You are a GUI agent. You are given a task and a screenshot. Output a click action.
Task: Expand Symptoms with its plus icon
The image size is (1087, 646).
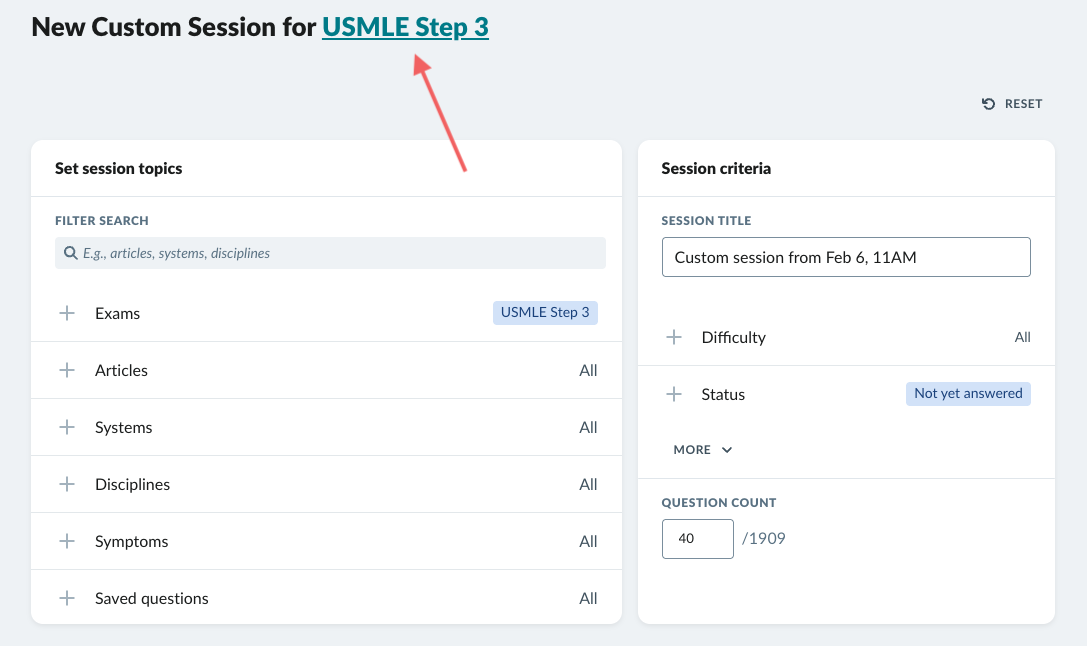coord(67,541)
